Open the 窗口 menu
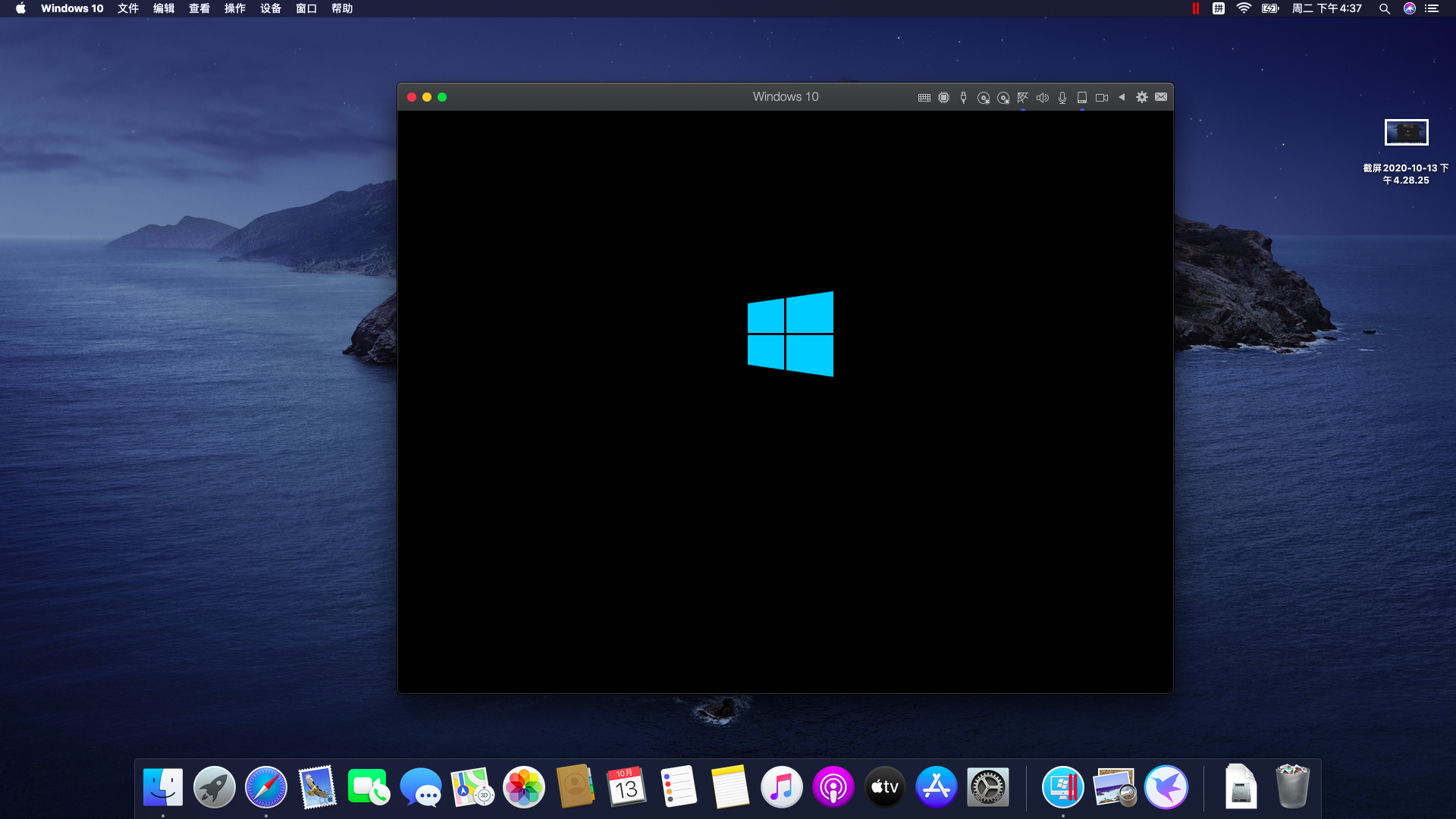The height and width of the screenshot is (819, 1456). 306,8
